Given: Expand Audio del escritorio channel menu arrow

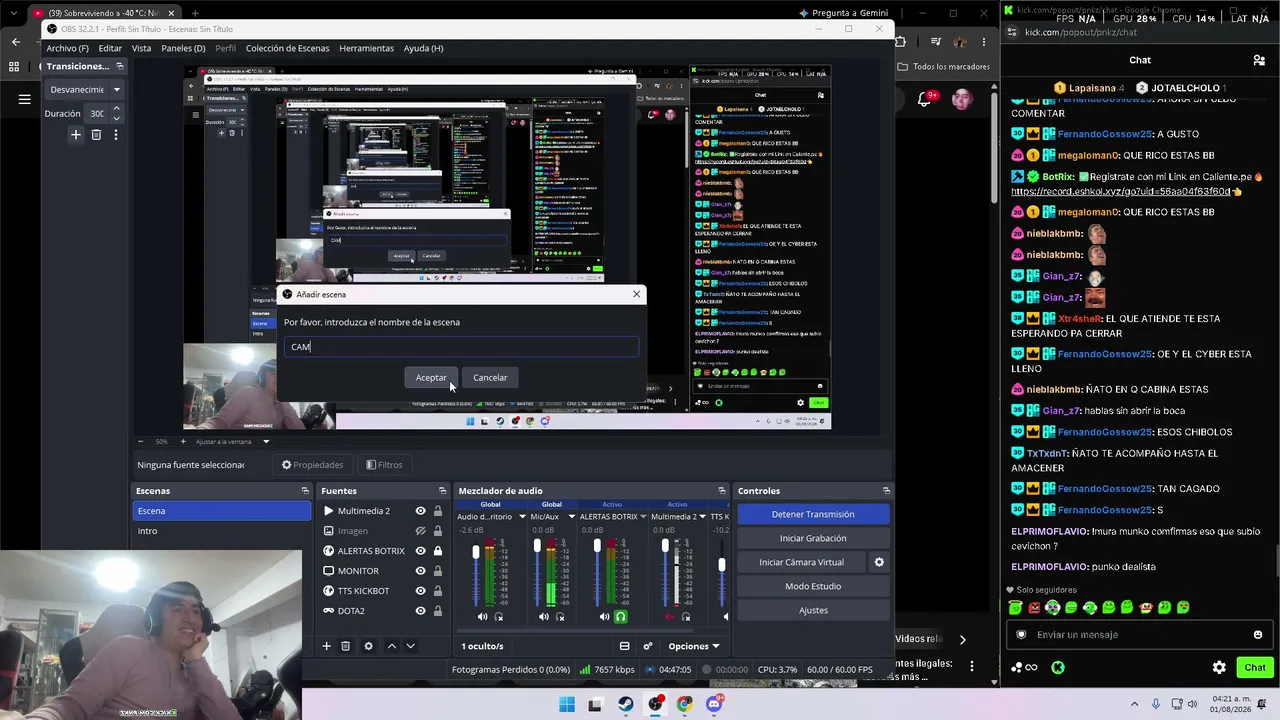Looking at the screenshot, I should coord(522,517).
